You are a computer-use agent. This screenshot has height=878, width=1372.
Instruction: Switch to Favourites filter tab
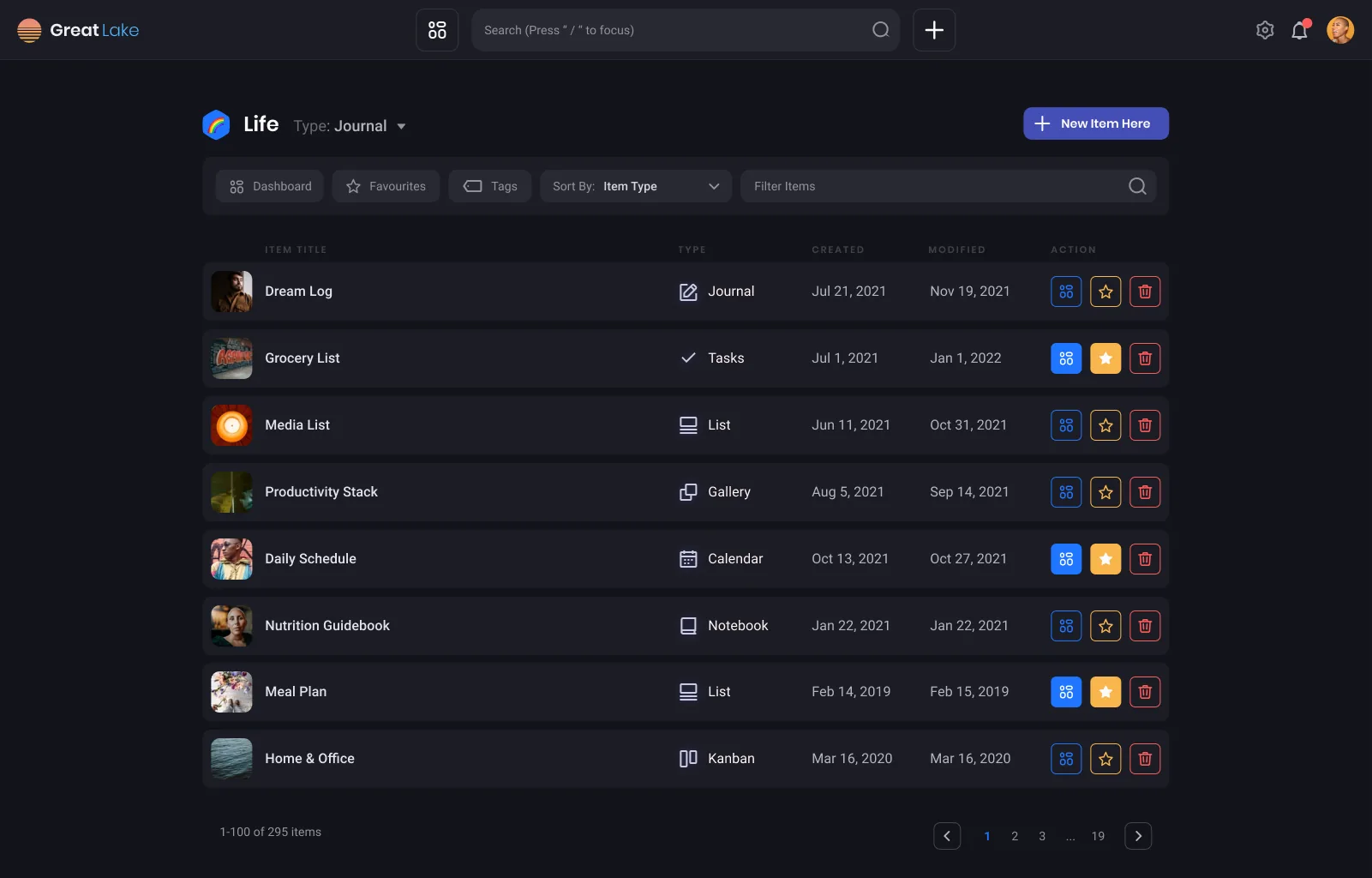point(386,186)
